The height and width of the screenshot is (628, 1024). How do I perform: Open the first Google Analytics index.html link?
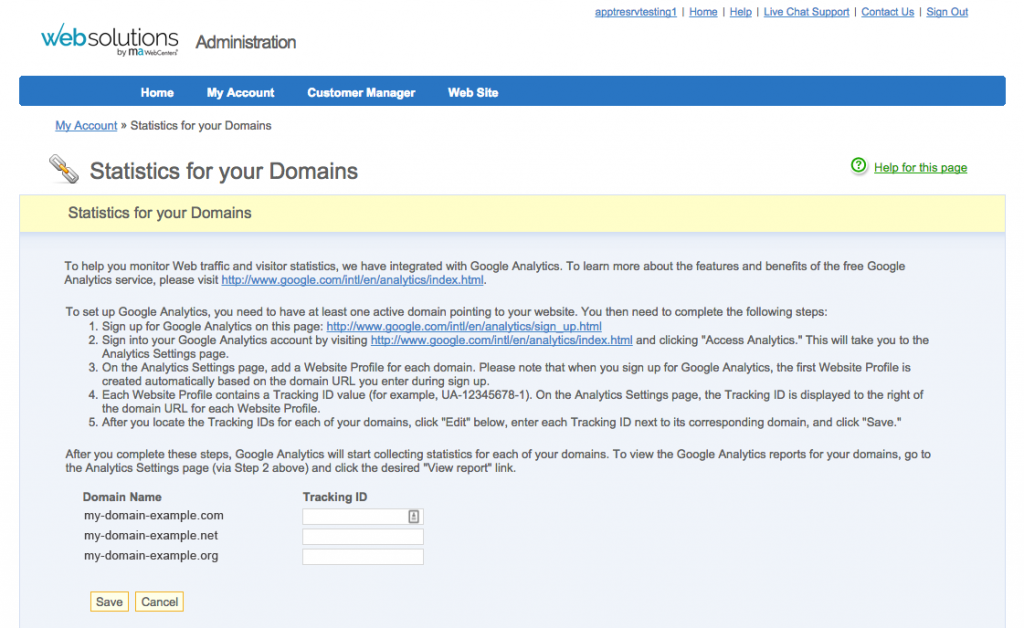pos(353,280)
